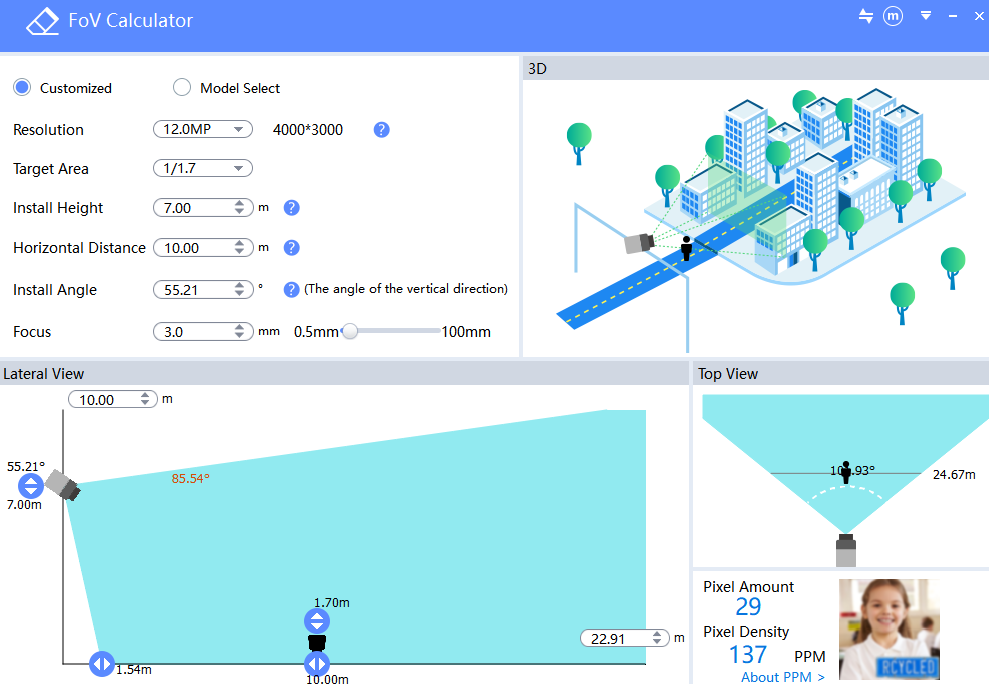Screen dimensions: 989x684
Task: Select the Customized radio button
Action: 22,88
